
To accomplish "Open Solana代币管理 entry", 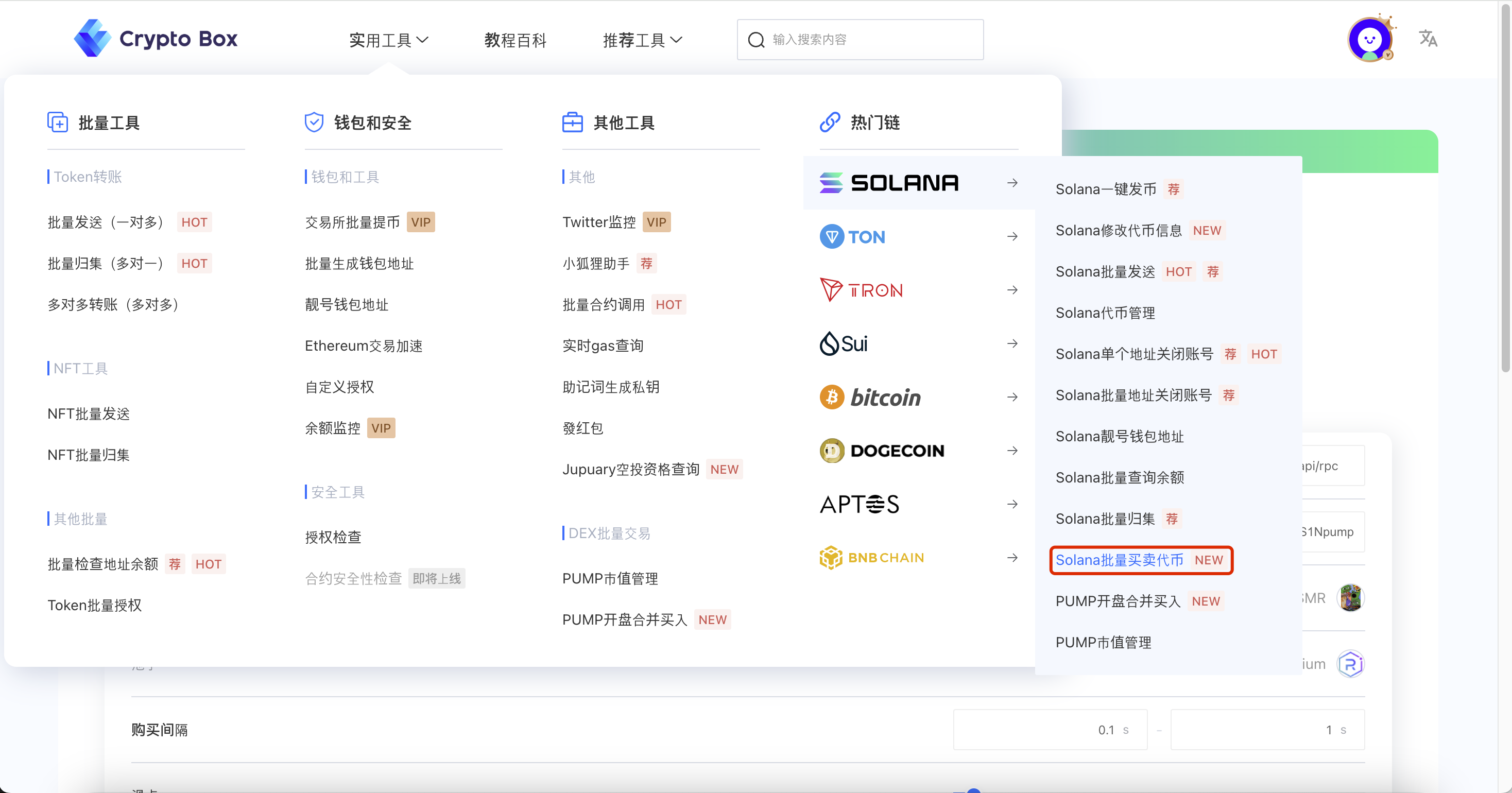I will 1105,313.
